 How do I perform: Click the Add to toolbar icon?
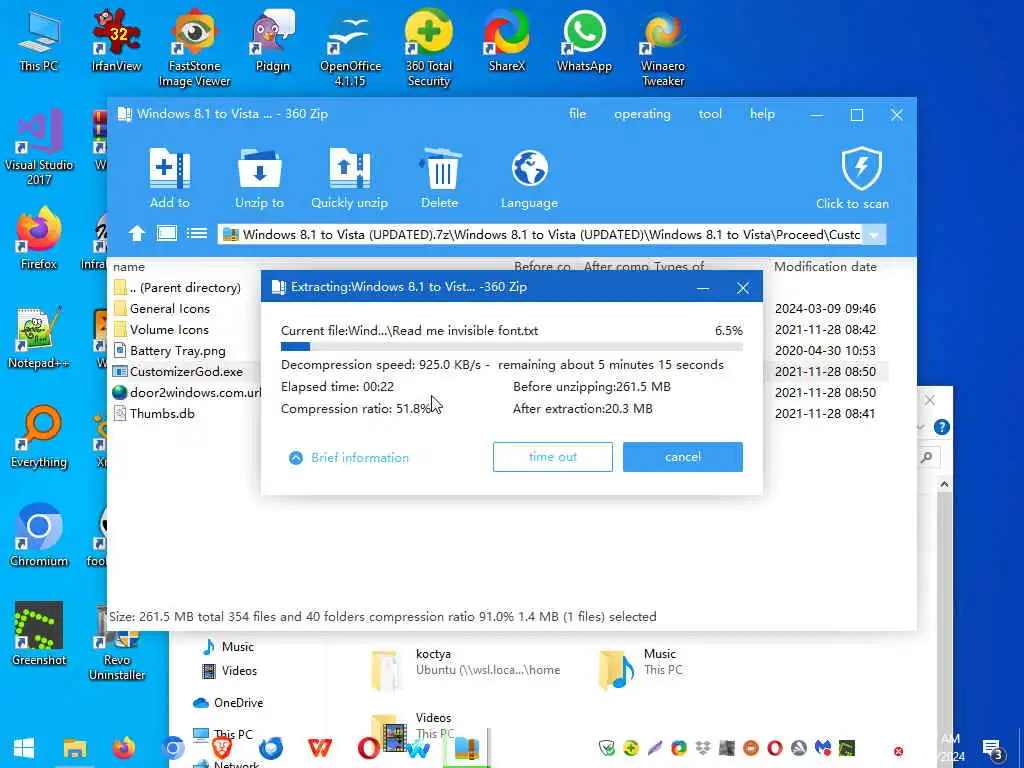(170, 168)
